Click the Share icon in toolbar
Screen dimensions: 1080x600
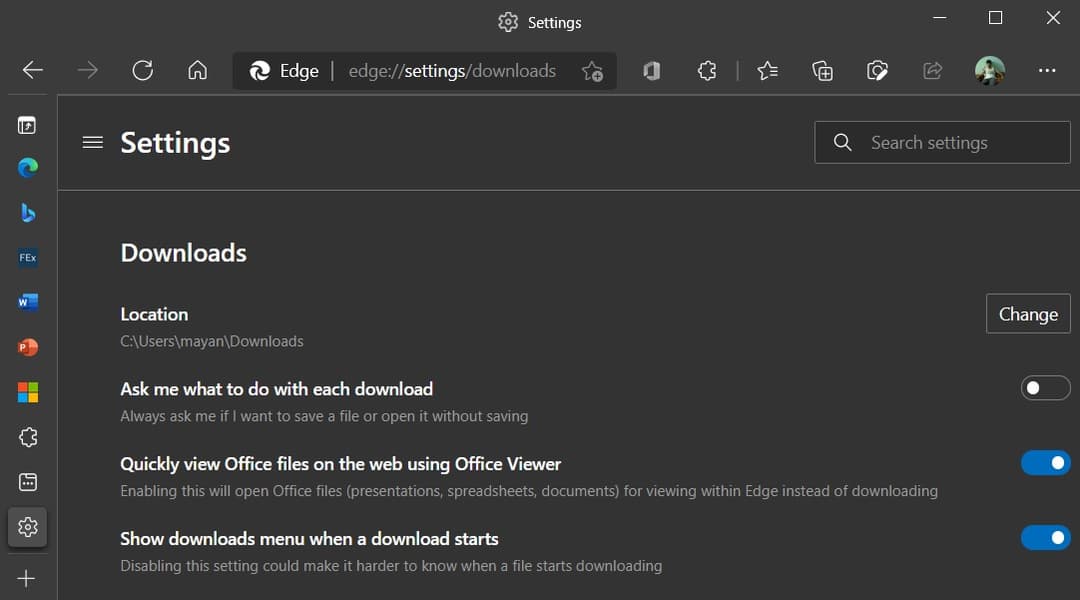[x=932, y=70]
